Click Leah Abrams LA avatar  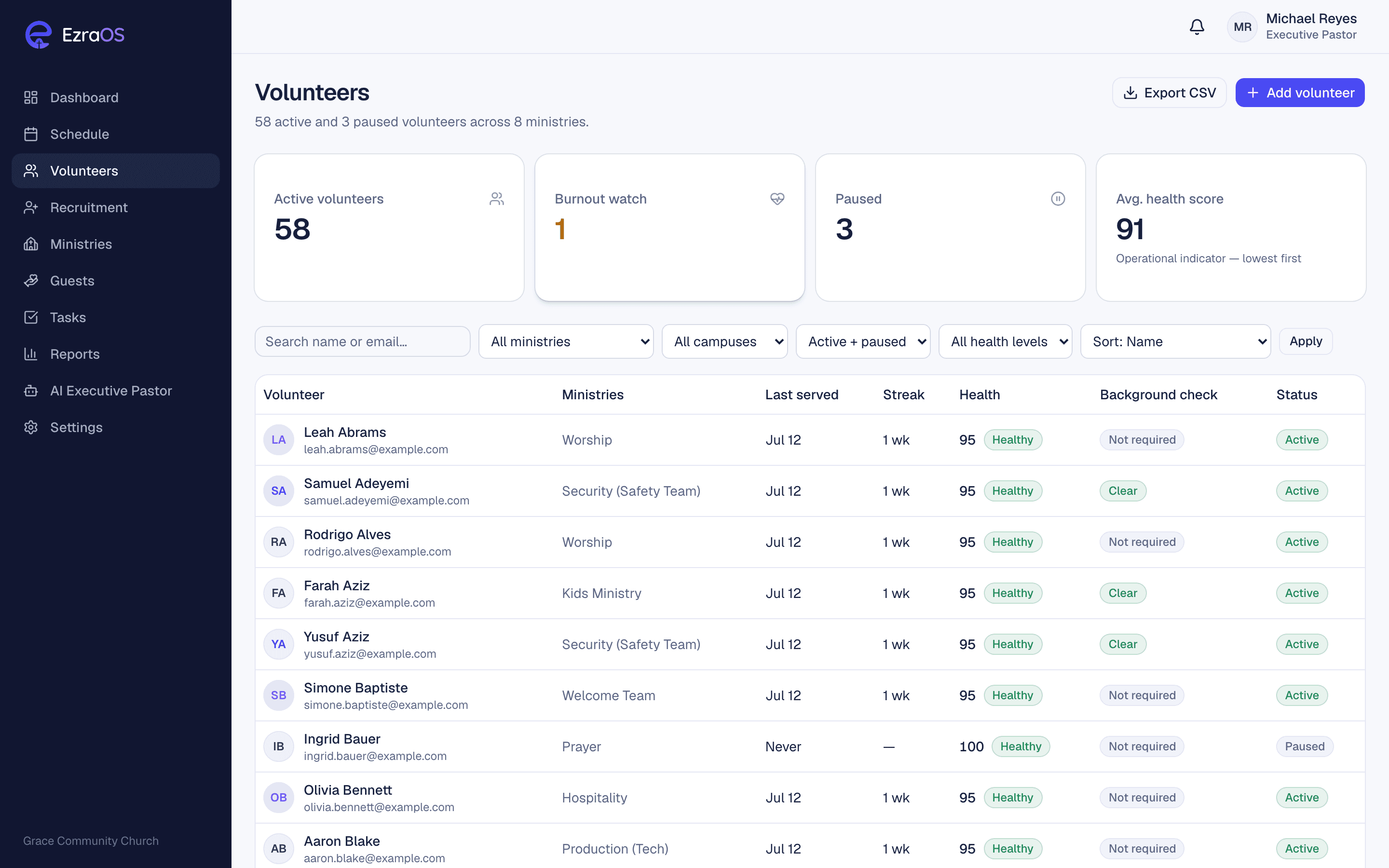point(278,440)
